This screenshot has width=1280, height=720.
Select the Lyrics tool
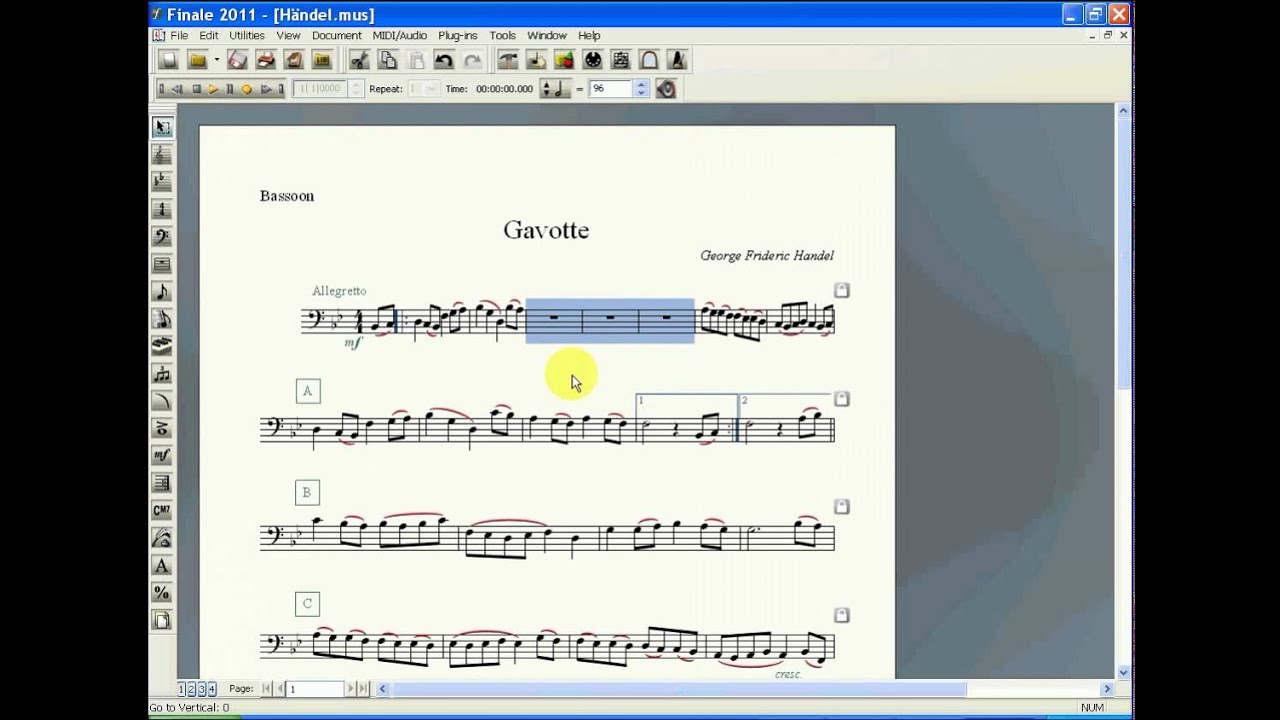pos(162,538)
